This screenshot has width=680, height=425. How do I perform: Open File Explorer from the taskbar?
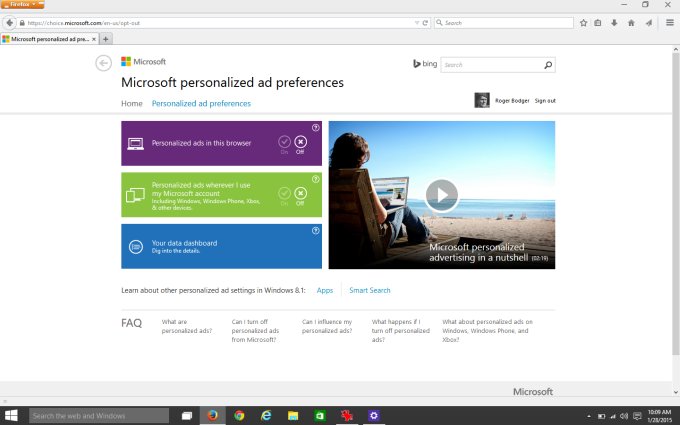pos(293,415)
